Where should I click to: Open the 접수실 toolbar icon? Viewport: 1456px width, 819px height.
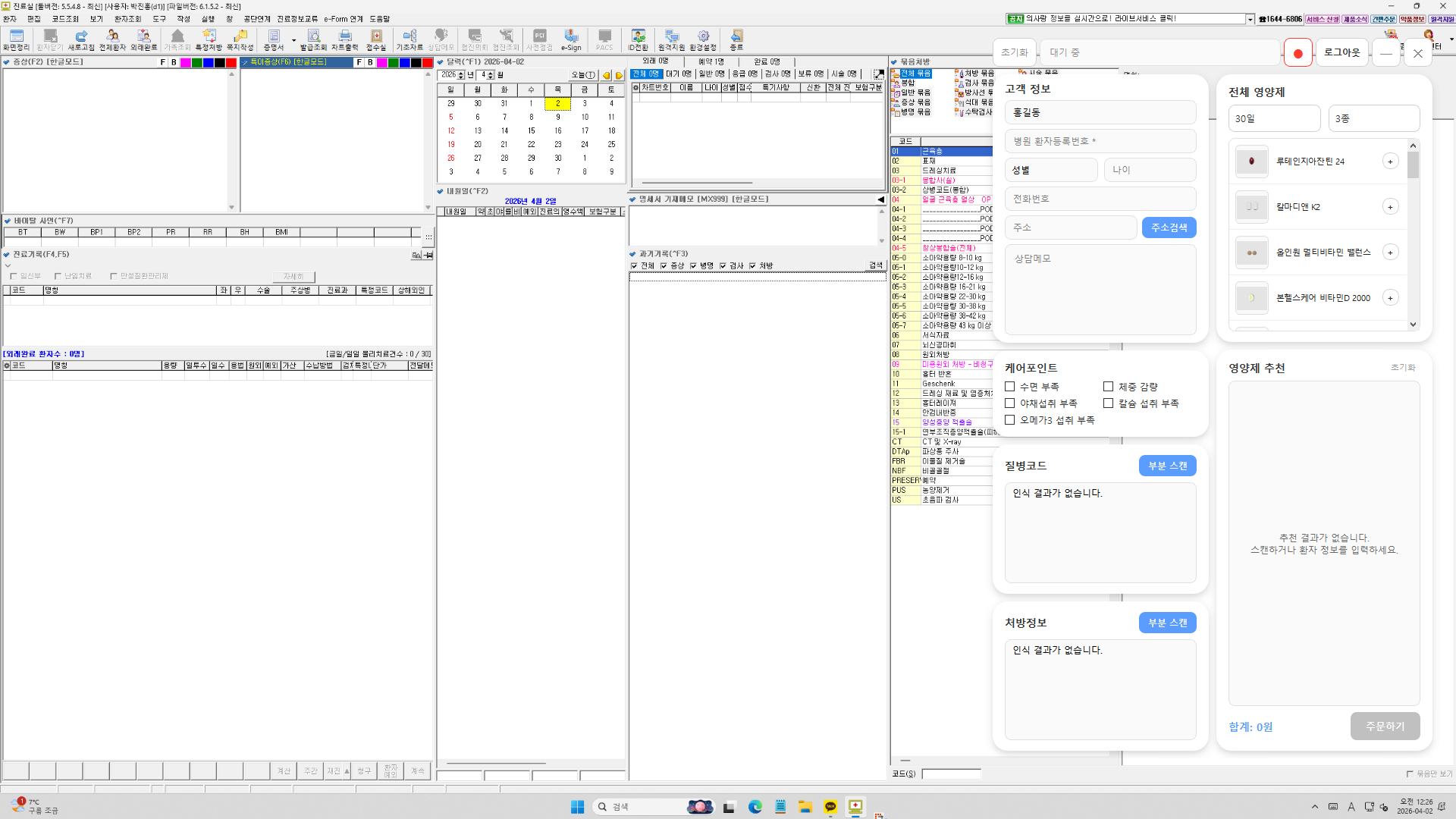(x=376, y=40)
